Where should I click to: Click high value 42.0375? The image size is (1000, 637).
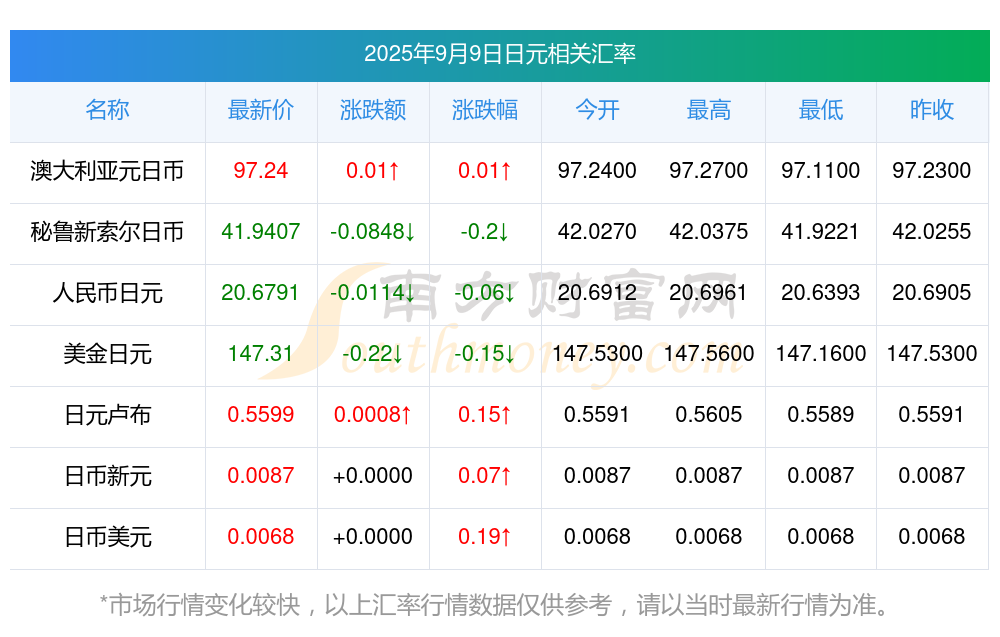[709, 231]
